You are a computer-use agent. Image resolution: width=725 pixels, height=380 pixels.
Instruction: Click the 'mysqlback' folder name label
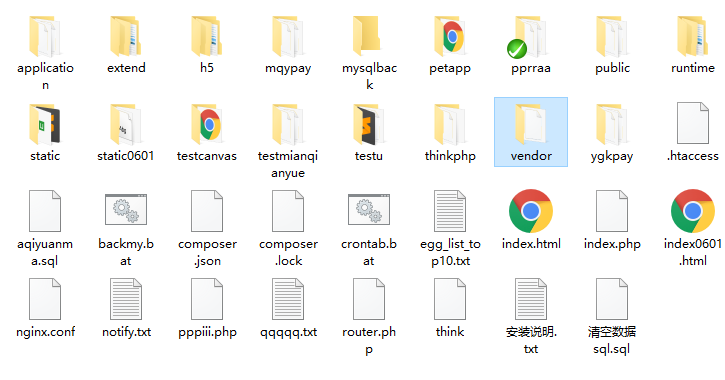(369, 76)
